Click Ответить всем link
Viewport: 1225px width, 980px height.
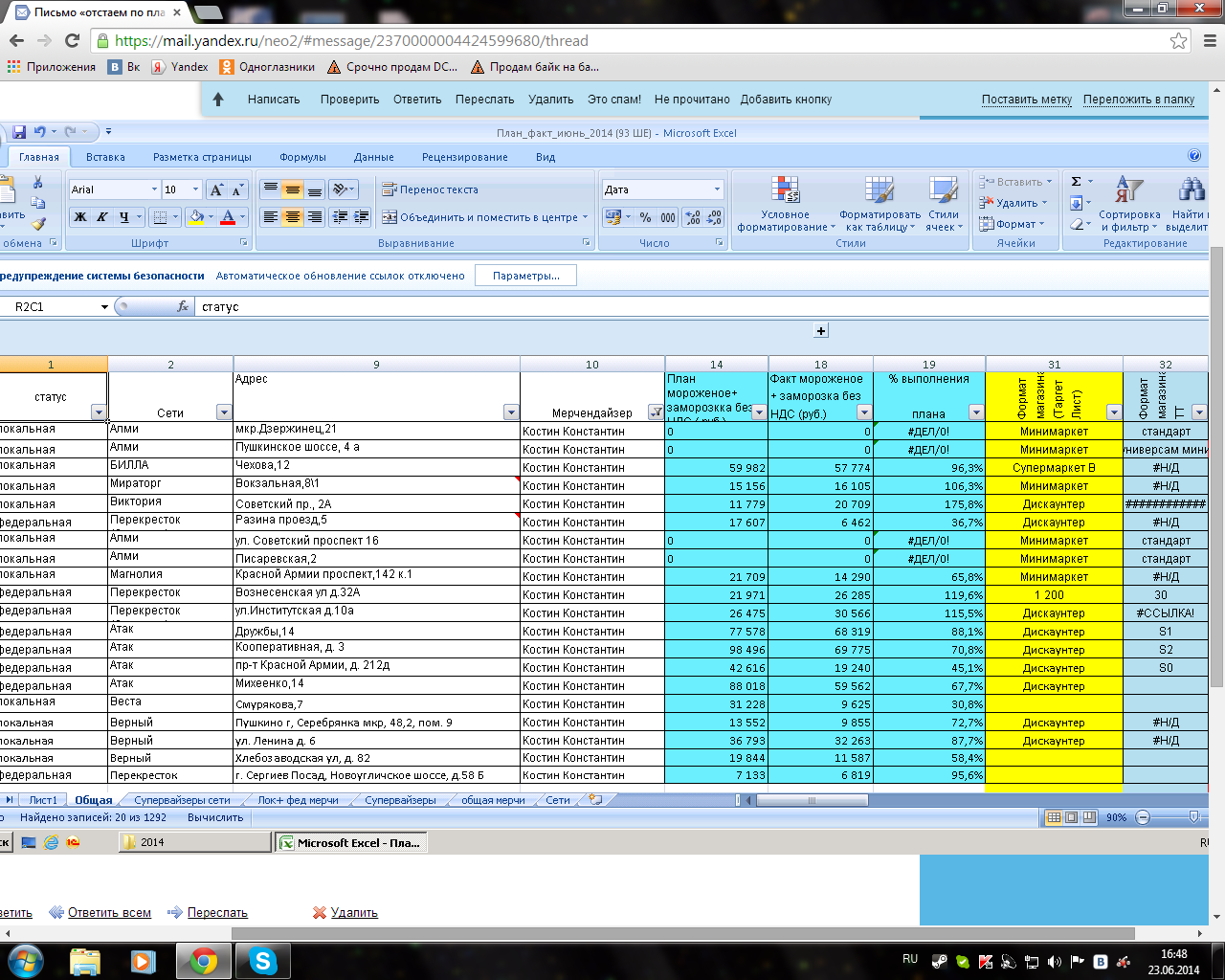tap(109, 913)
